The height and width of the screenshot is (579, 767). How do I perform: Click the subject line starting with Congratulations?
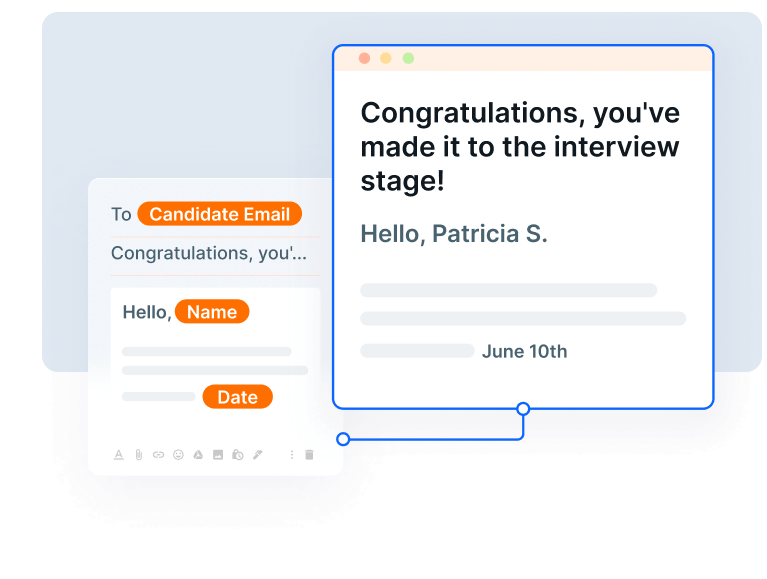(208, 253)
